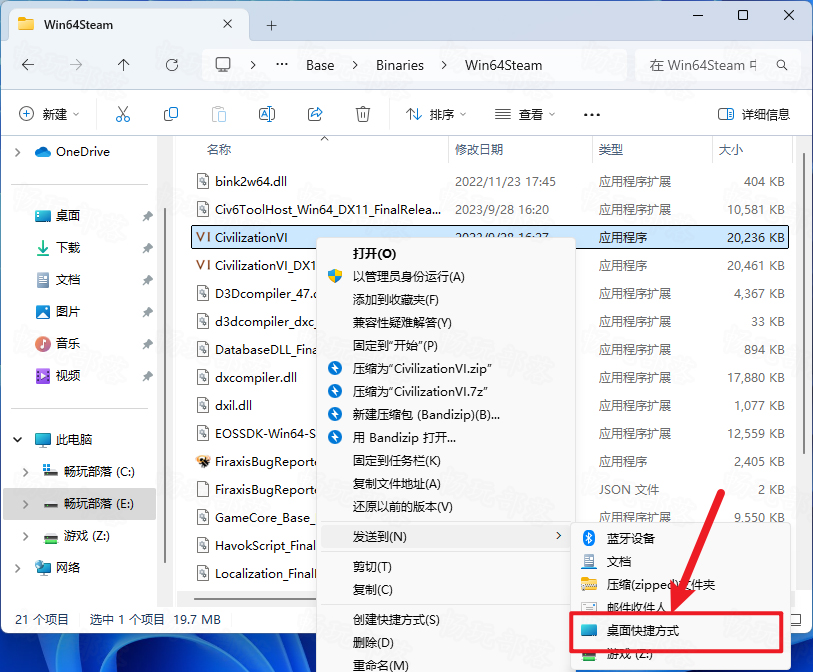Open 下载 in the navigation pane
Viewport: 813px width, 672px height.
67,248
